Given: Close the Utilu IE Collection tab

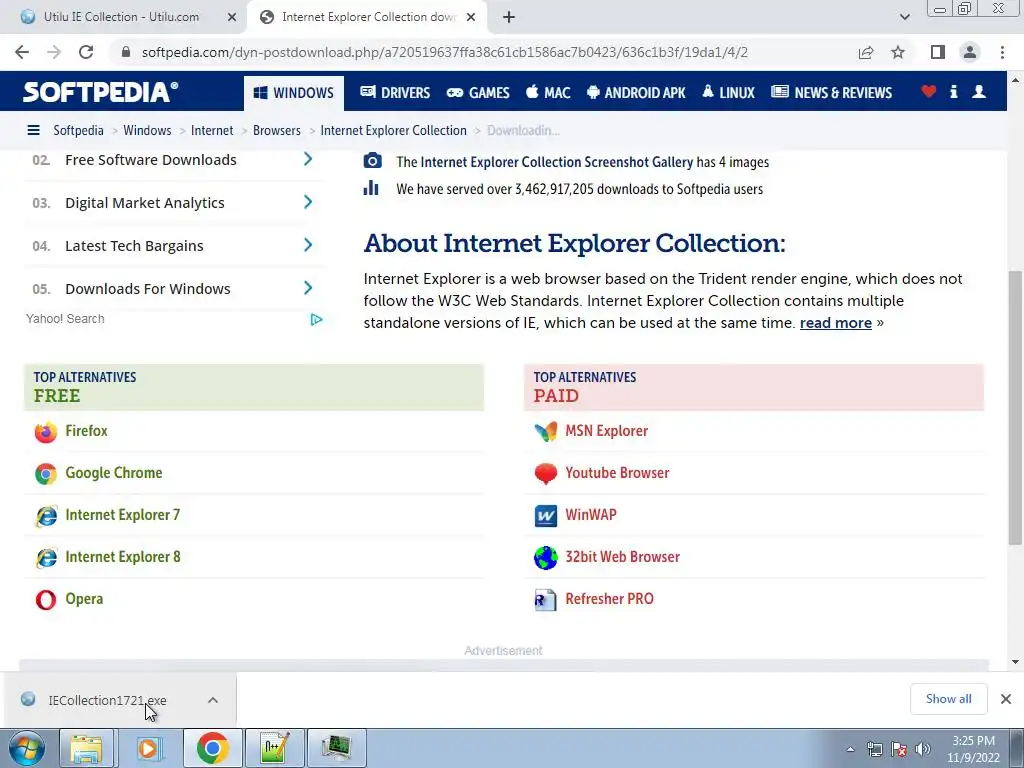Looking at the screenshot, I should pyautogui.click(x=232, y=17).
